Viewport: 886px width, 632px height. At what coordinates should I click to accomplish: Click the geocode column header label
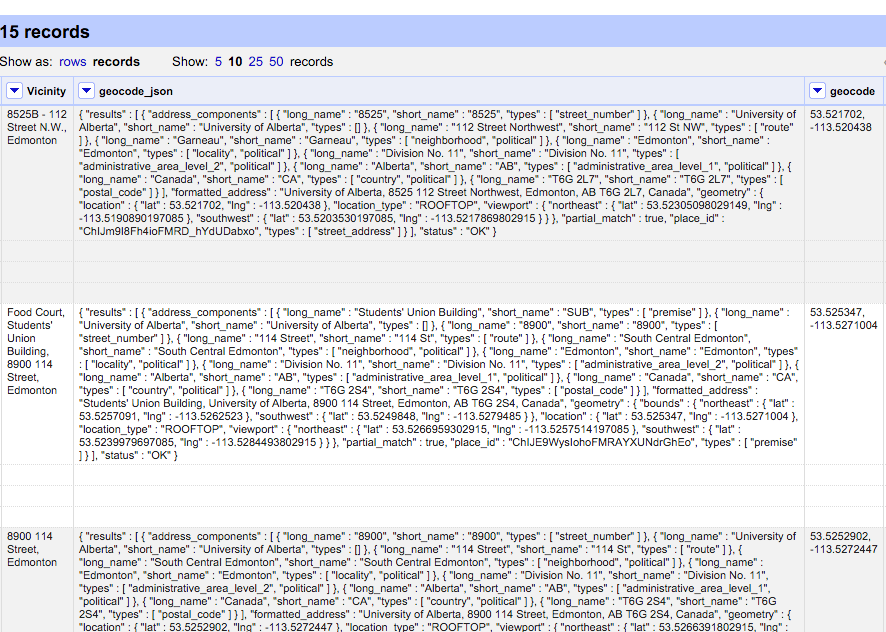pyautogui.click(x=852, y=91)
